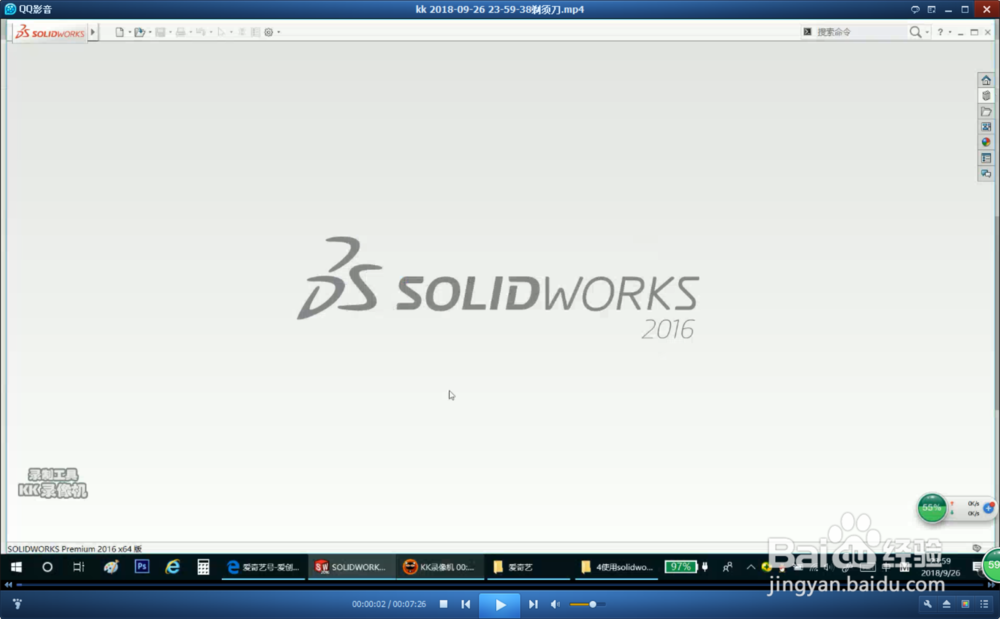Click the eject open-file icon in player
The height and width of the screenshot is (619, 1000).
pyautogui.click(x=946, y=604)
